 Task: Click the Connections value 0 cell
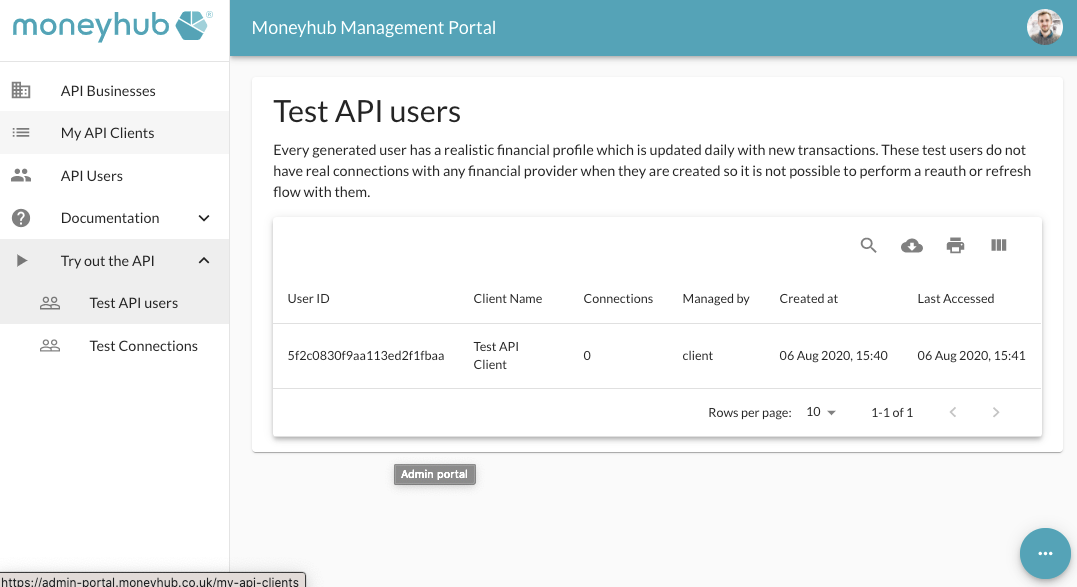[x=587, y=356]
